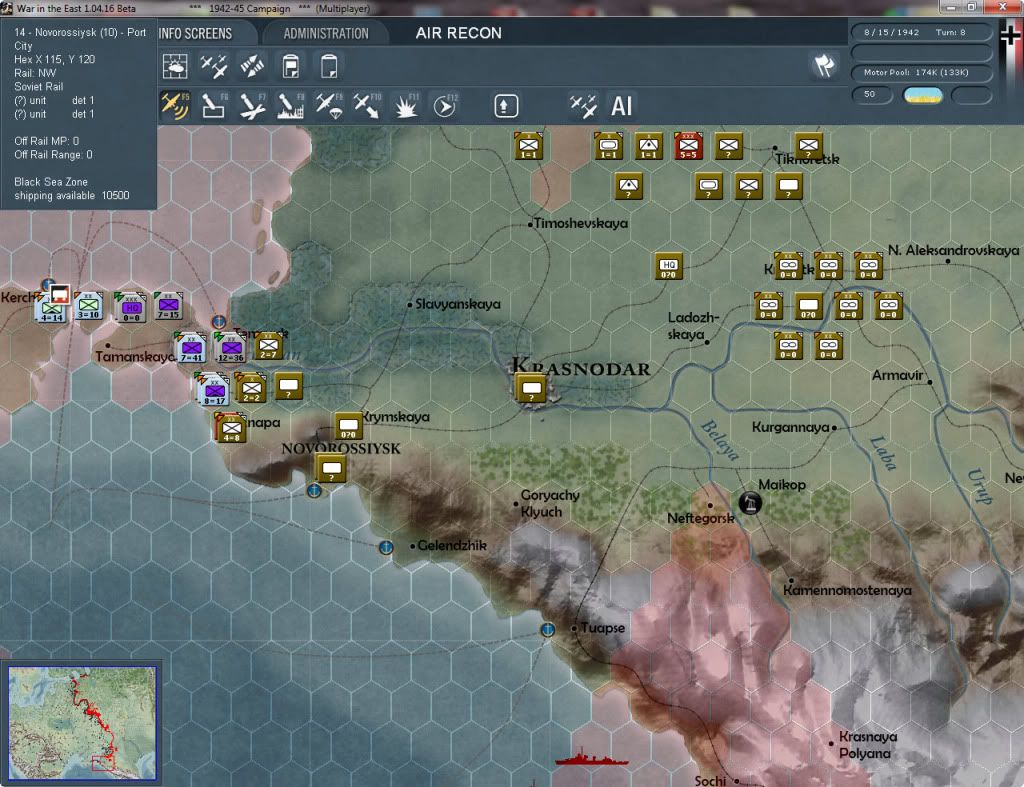Select the unit counter on Krasnodar
1024x787 pixels.
tap(531, 388)
